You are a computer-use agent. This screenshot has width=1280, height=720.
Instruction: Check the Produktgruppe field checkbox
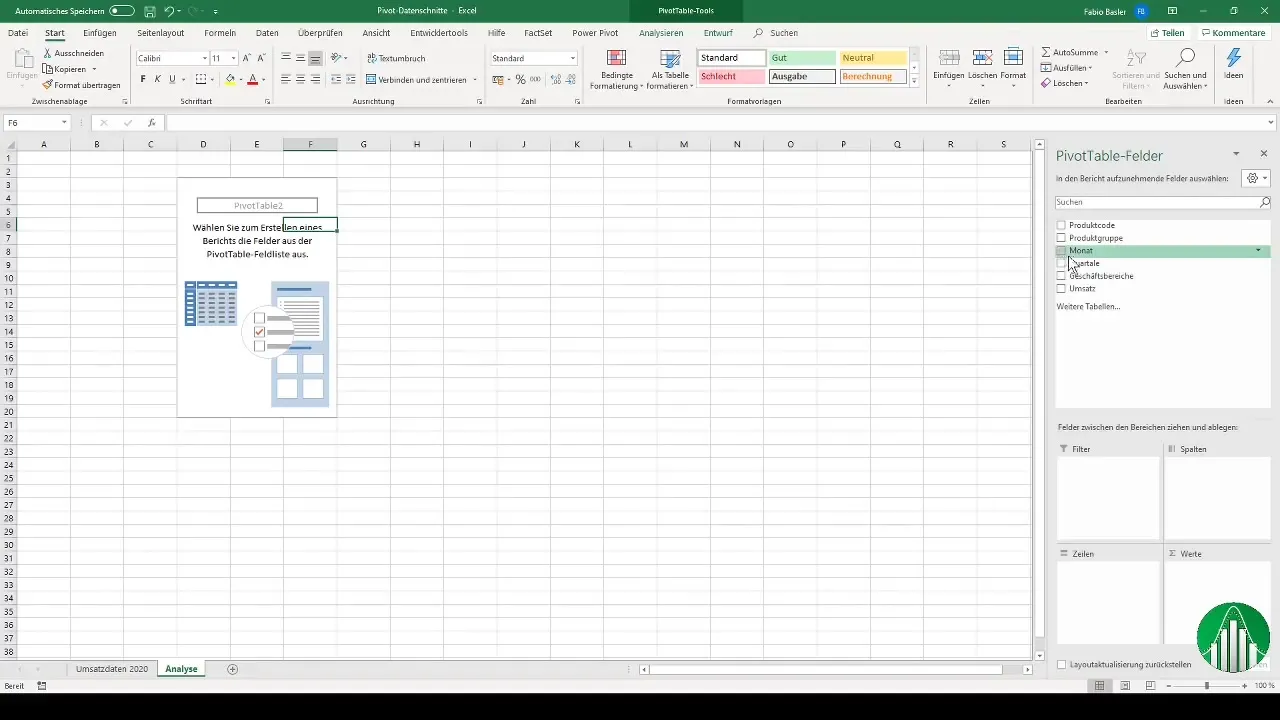pyautogui.click(x=1062, y=238)
